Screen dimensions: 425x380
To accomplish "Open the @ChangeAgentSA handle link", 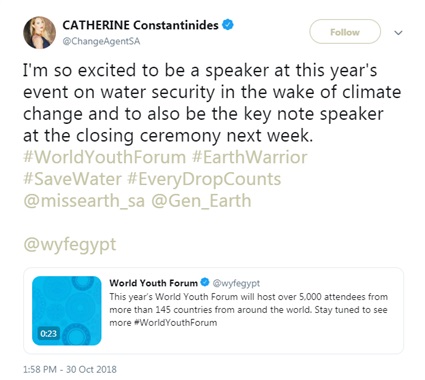I will pos(101,41).
